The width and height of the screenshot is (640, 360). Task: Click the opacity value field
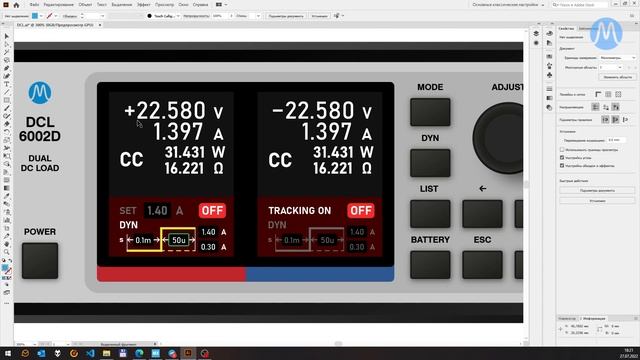click(x=220, y=16)
